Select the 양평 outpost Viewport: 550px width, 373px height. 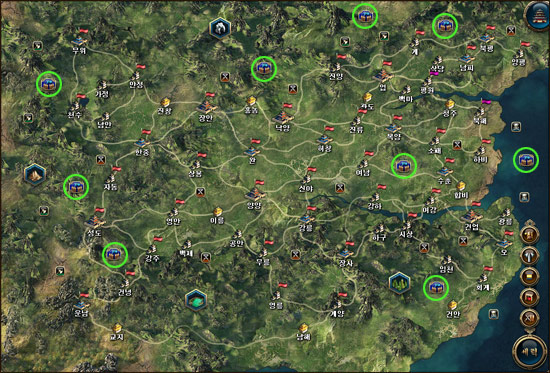pyautogui.click(x=519, y=54)
